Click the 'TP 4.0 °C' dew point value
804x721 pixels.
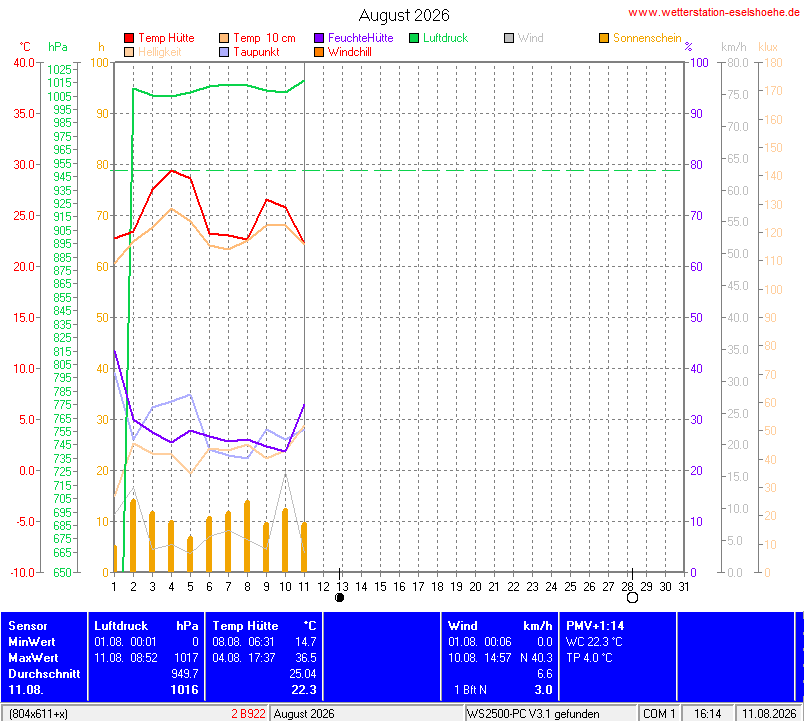click(589, 657)
